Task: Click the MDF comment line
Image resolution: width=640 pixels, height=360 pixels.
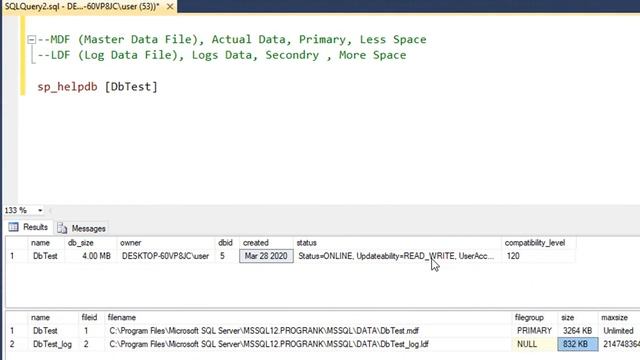Action: click(232, 40)
